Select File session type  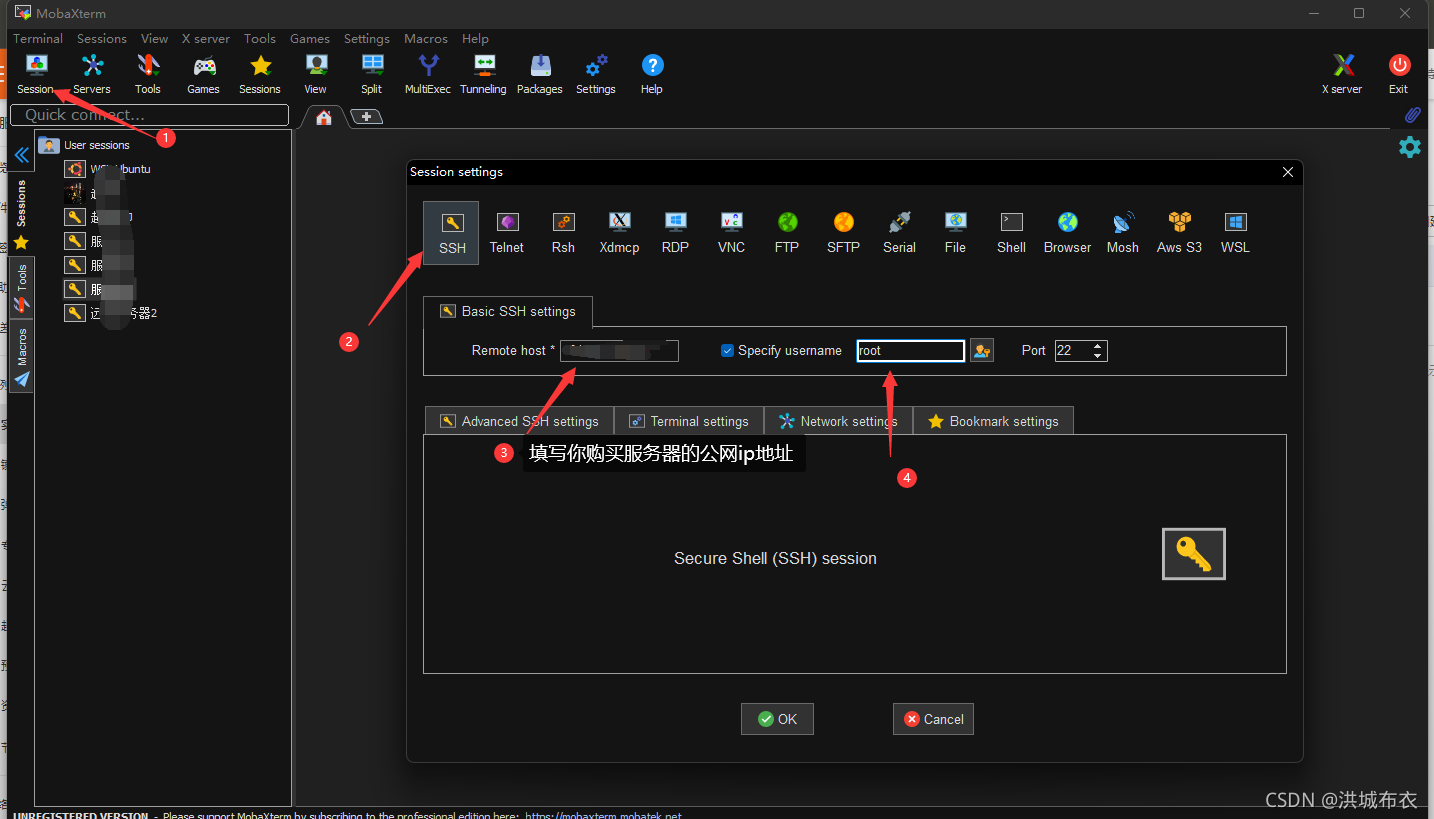click(x=955, y=233)
